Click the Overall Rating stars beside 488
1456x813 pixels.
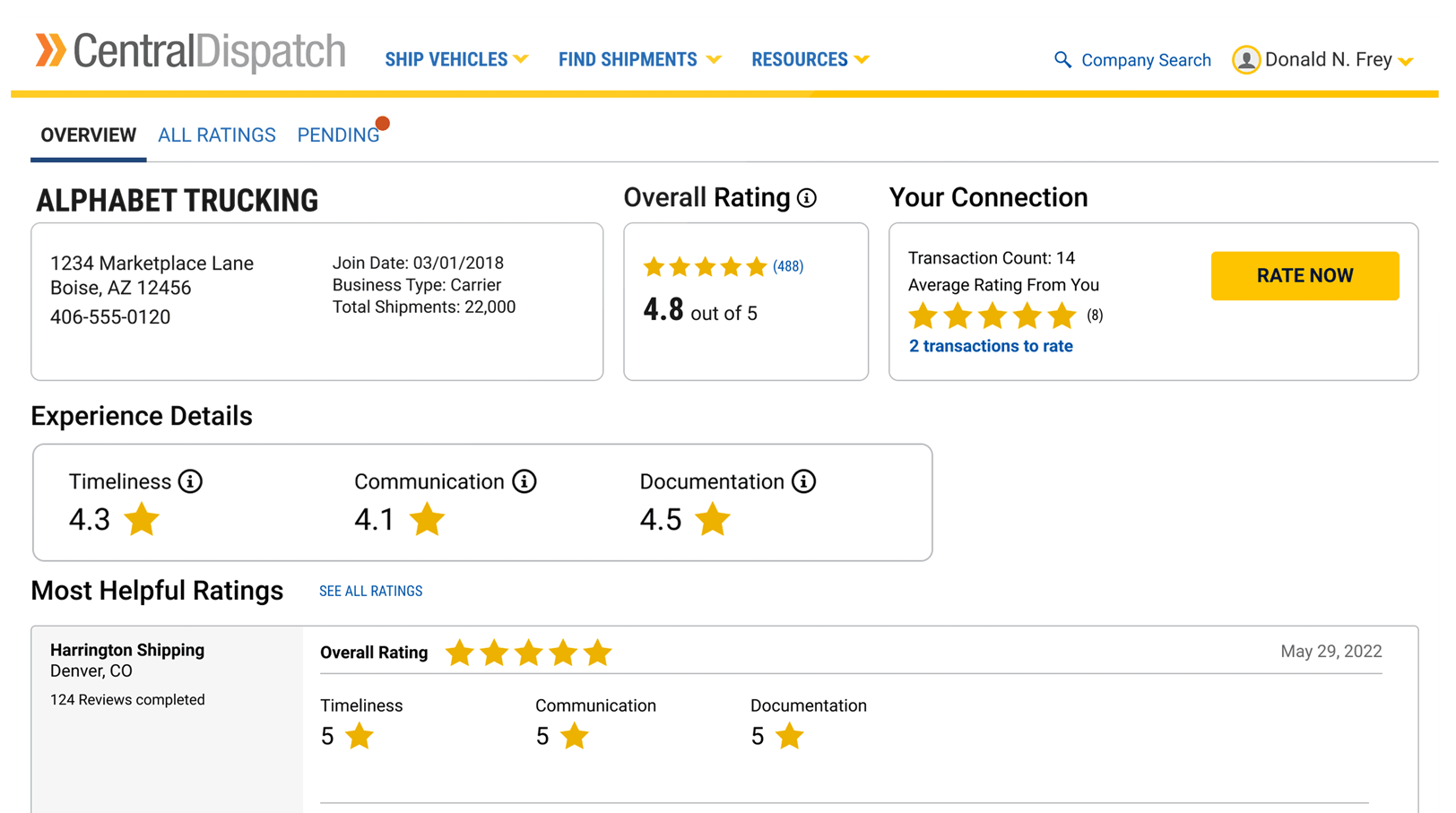[x=705, y=266]
